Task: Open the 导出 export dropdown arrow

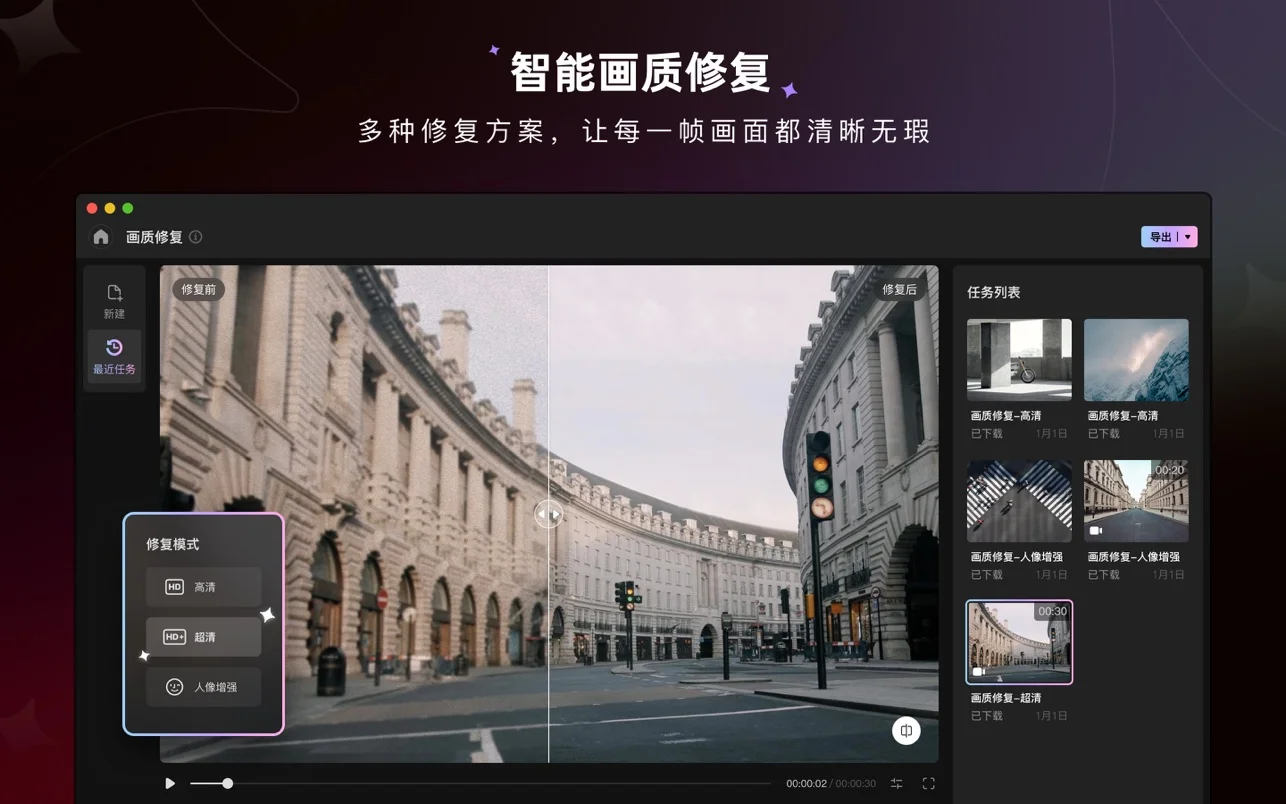Action: (1187, 237)
